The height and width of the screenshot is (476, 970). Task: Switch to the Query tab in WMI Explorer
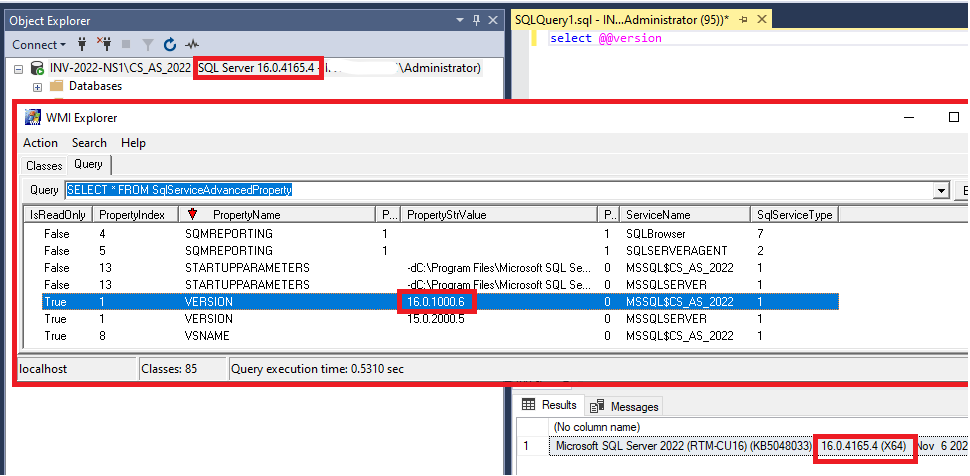(x=88, y=165)
